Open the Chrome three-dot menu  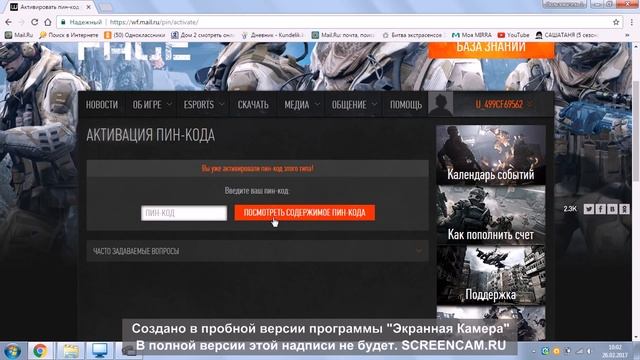632,22
